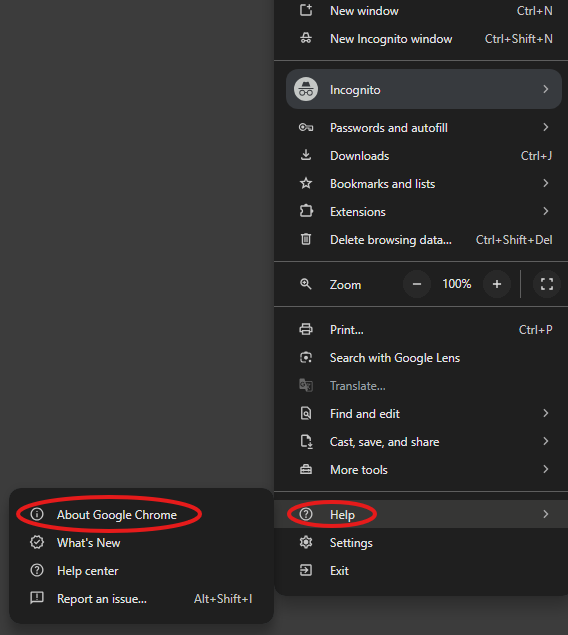568x635 pixels.
Task: Select What's New in Help submenu
Action: tap(141, 543)
